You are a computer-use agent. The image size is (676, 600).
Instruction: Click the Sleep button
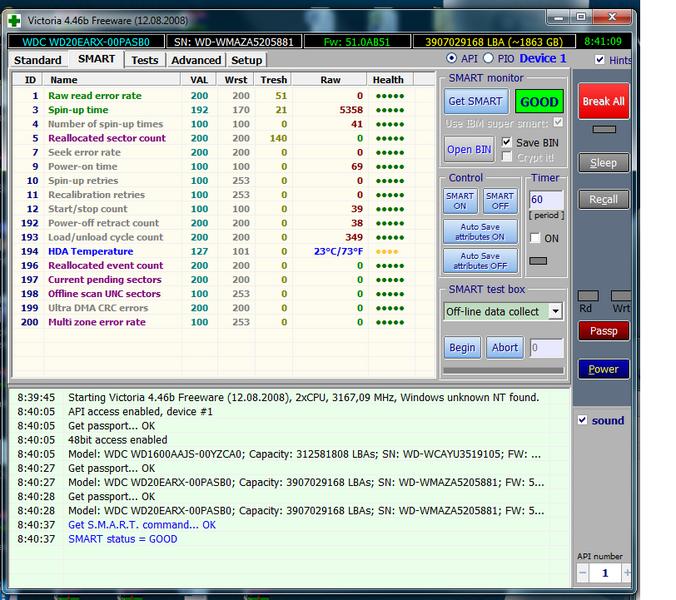[603, 162]
